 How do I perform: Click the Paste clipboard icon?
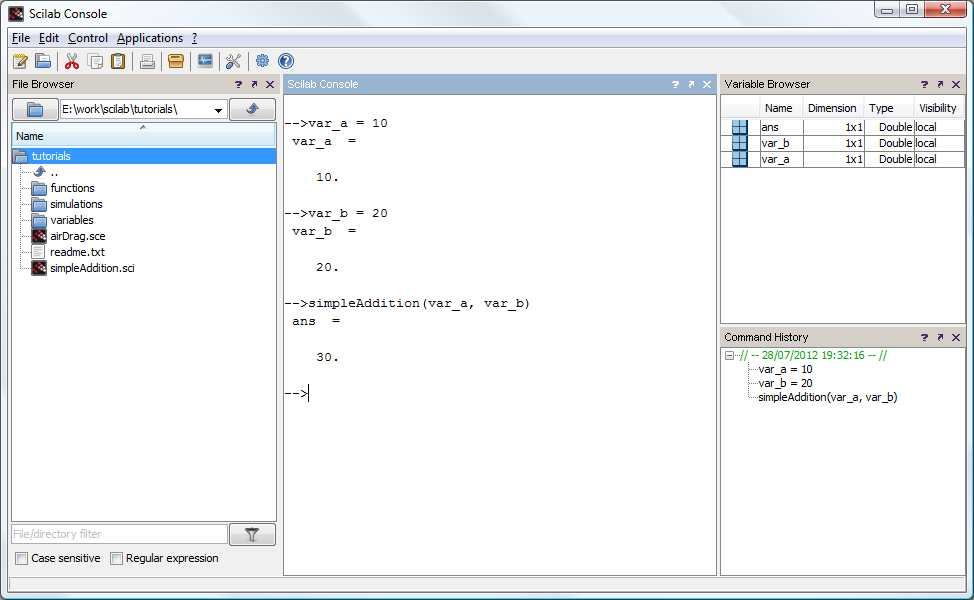click(117, 61)
